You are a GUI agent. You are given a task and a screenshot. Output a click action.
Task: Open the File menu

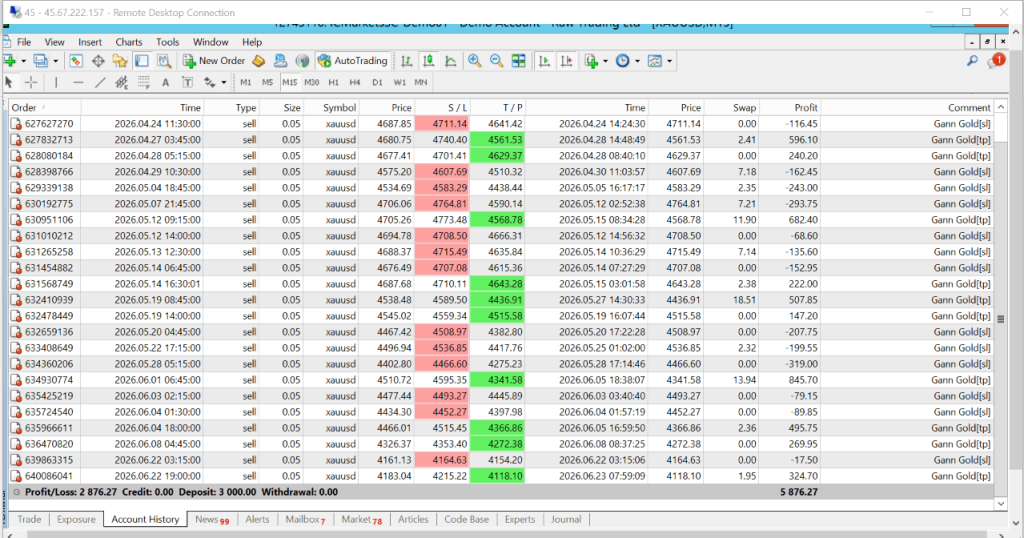[x=24, y=42]
